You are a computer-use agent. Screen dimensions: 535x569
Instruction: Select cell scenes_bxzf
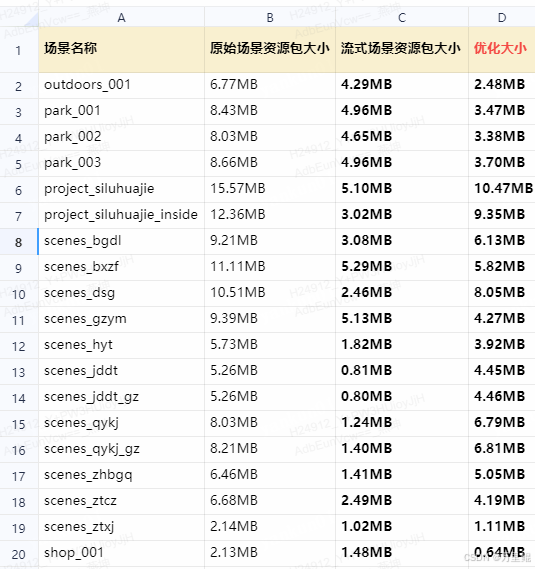(x=121, y=267)
